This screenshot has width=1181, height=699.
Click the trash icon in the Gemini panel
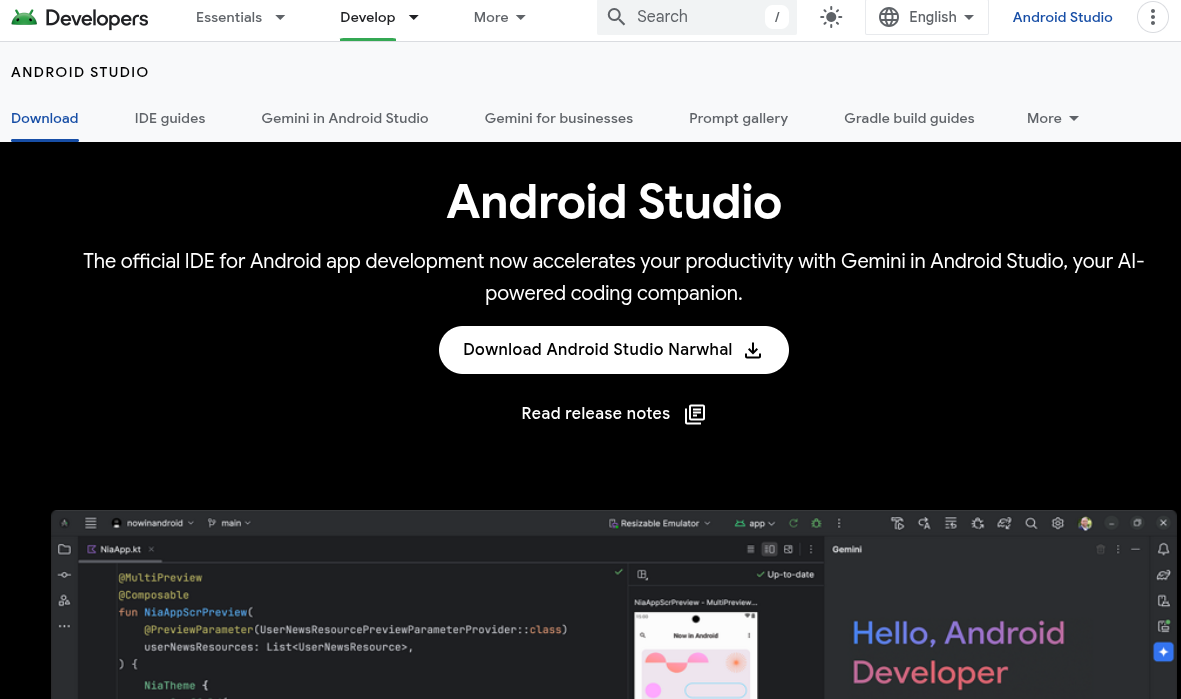1100,549
